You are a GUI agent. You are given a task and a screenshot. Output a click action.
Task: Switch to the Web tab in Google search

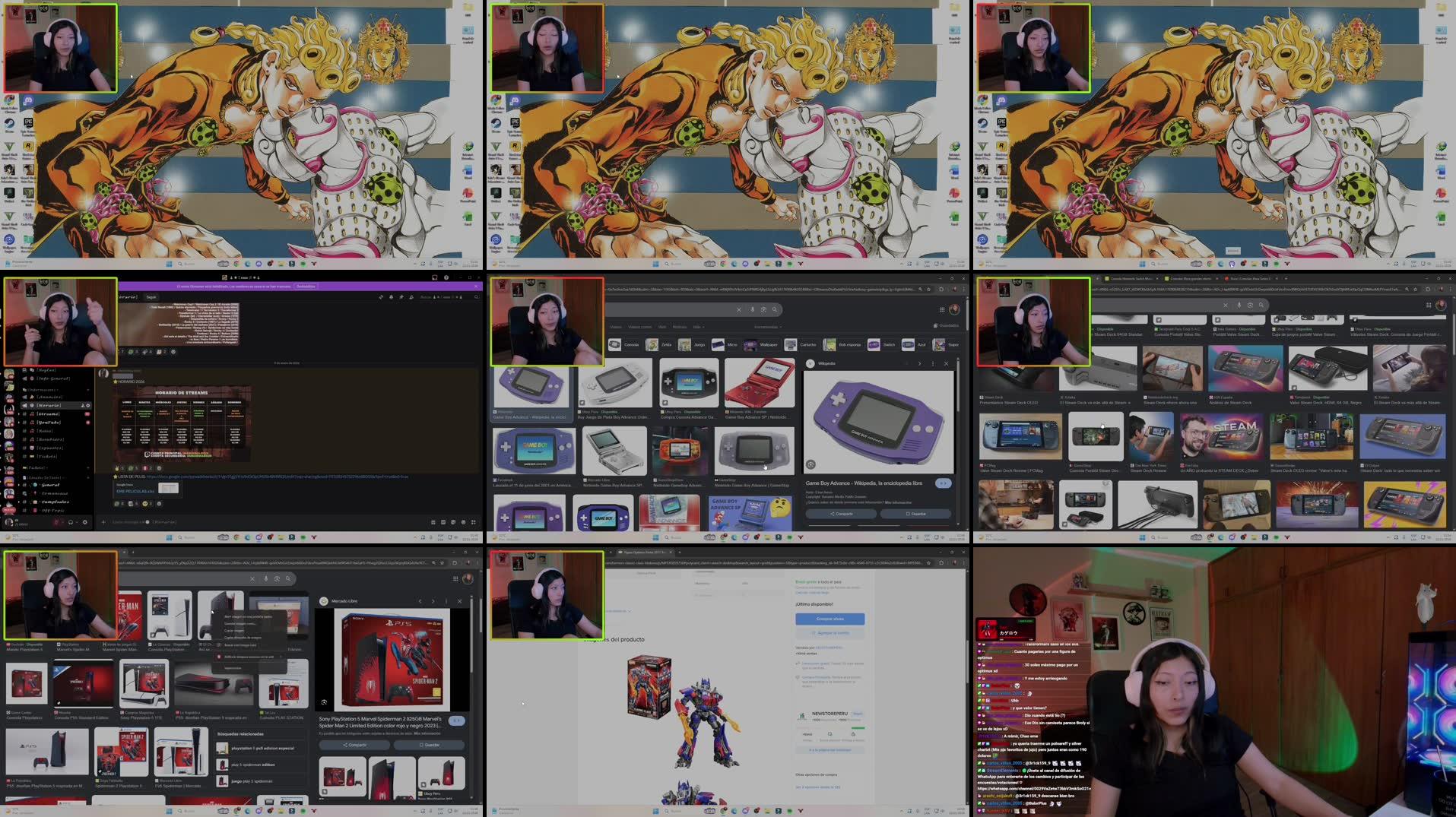[662, 328]
